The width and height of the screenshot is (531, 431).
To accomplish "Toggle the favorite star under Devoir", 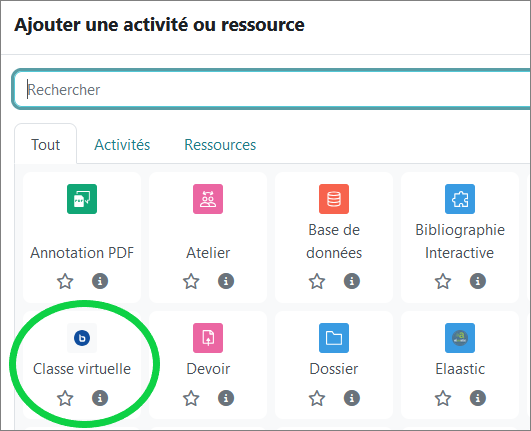I will [x=191, y=398].
